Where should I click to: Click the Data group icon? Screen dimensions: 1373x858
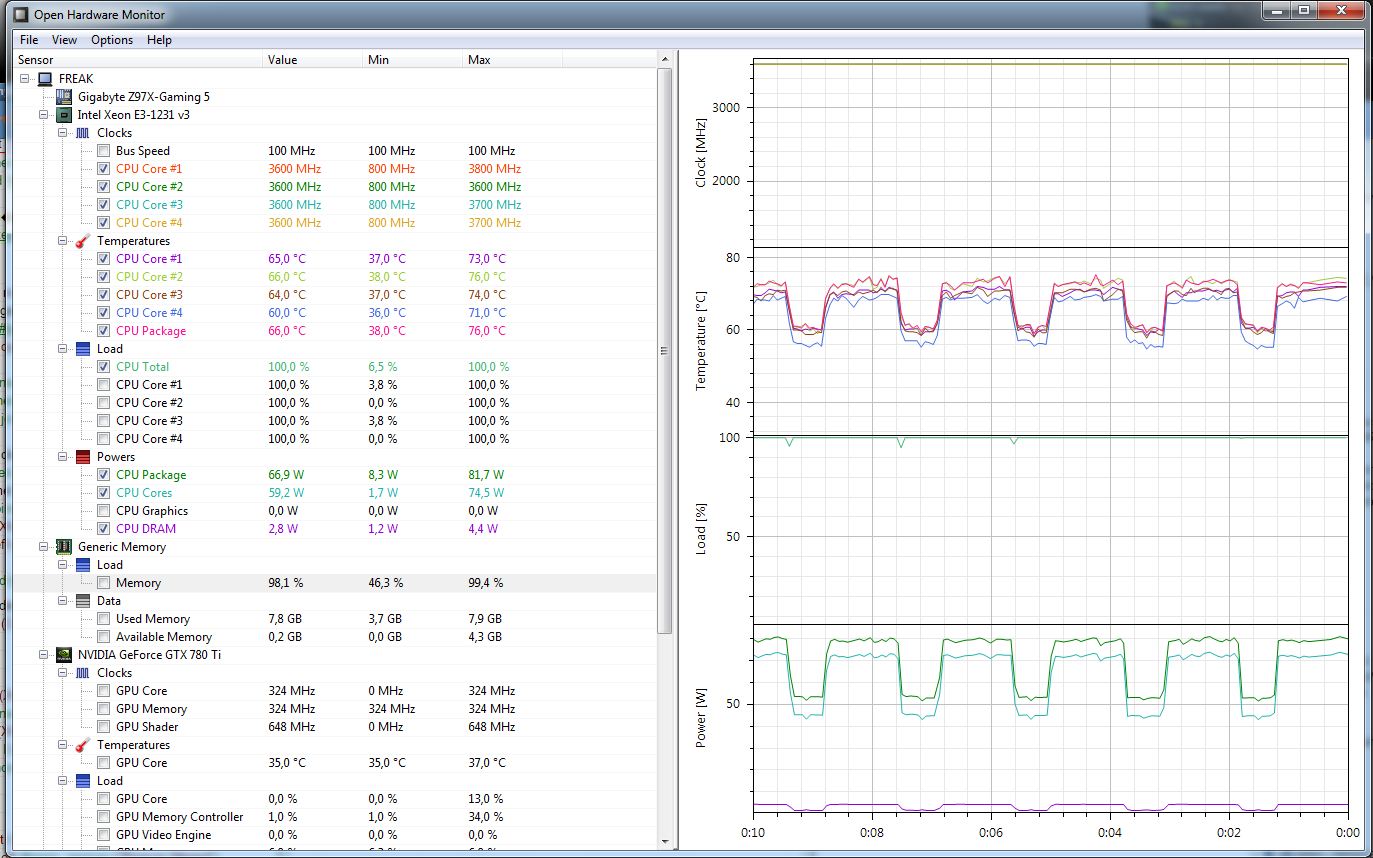[x=83, y=601]
